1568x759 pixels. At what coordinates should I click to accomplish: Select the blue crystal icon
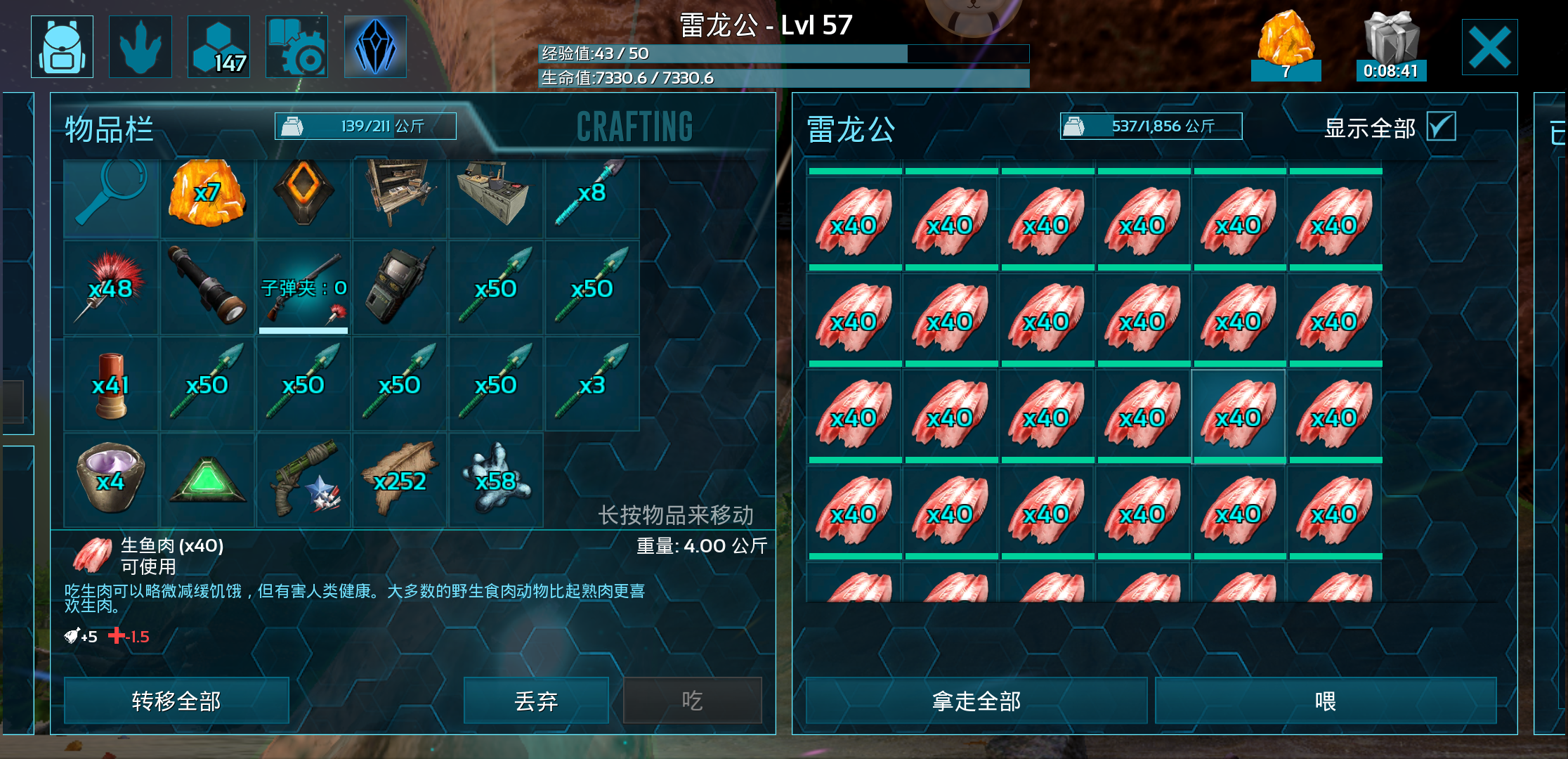click(375, 46)
